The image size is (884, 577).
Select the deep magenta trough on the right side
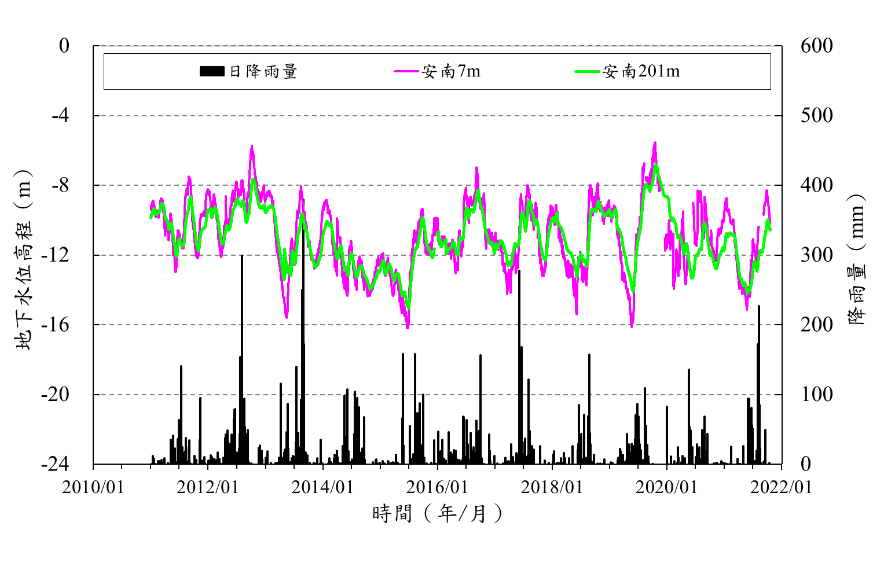632,325
